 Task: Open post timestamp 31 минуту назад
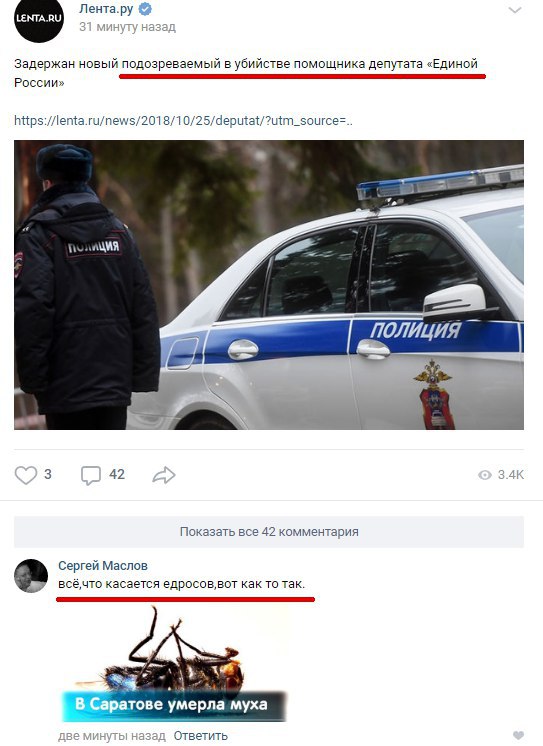[127, 27]
